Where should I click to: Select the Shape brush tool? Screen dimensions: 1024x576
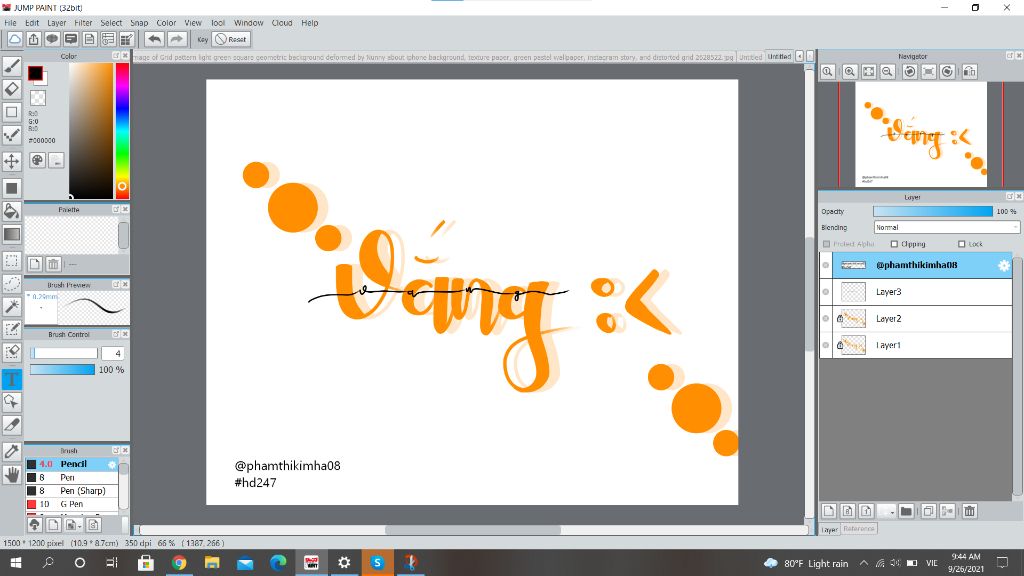(12, 112)
